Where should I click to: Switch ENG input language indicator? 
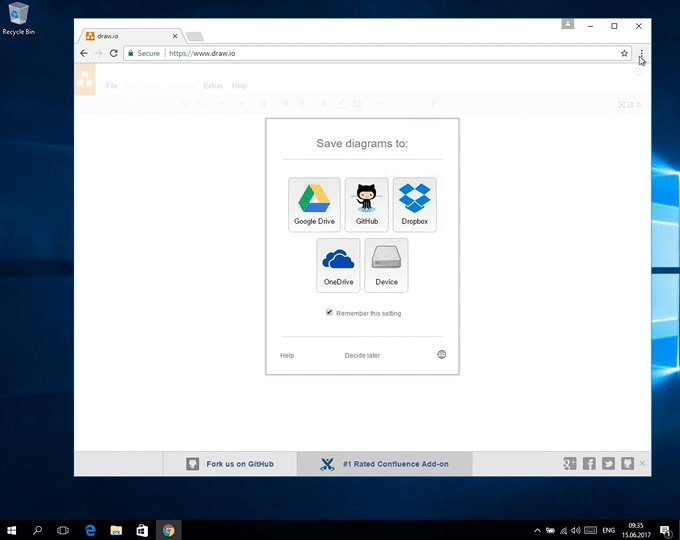click(x=608, y=530)
